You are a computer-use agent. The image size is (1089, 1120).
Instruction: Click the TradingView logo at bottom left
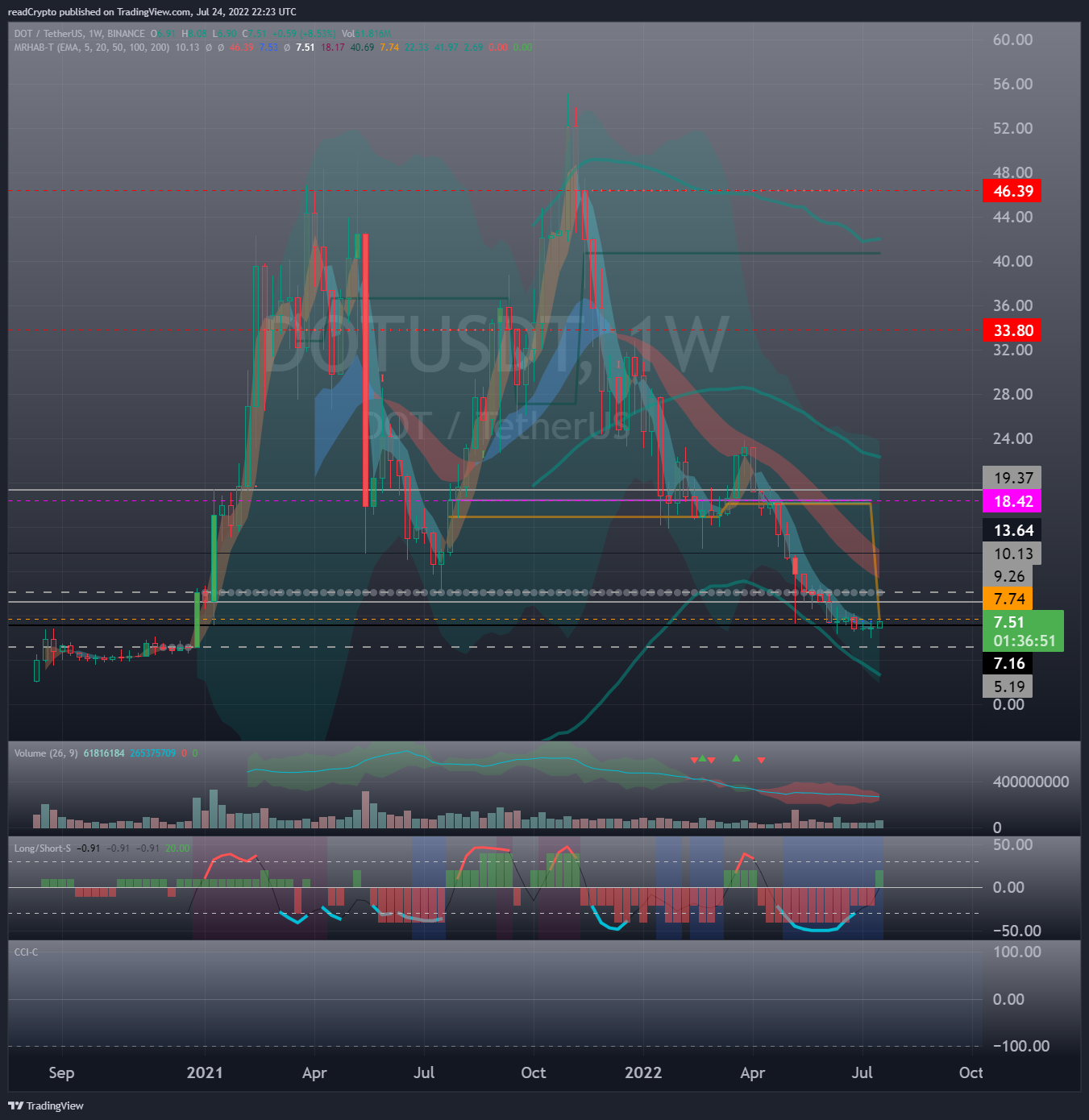46,1105
